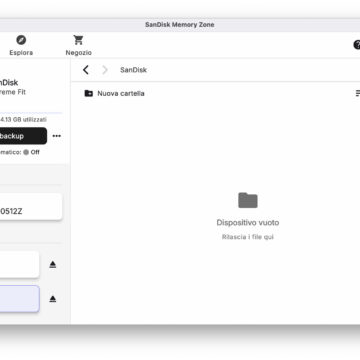The image size is (360, 360).
Task: Go forward with the right chevron arrow
Action: pyautogui.click(x=105, y=70)
